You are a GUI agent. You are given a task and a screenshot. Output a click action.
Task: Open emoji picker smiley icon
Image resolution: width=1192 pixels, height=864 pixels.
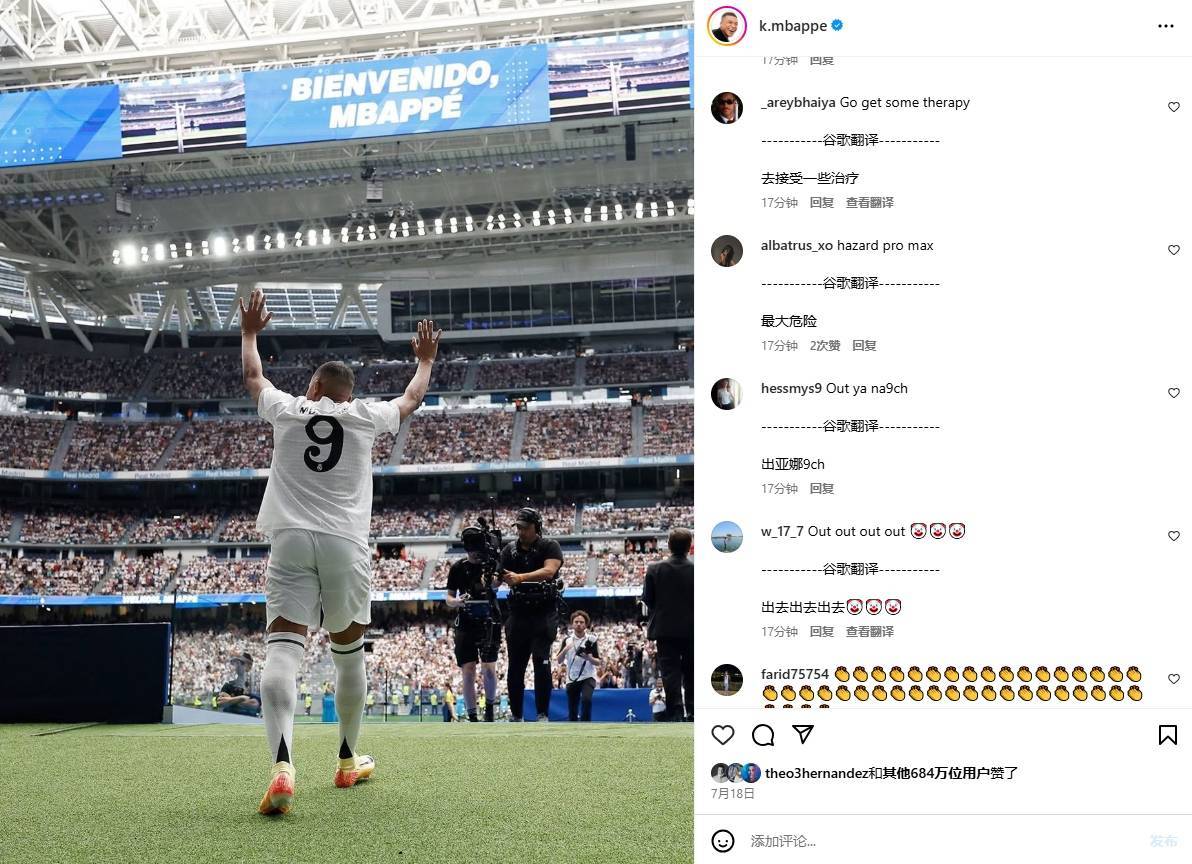pos(722,840)
